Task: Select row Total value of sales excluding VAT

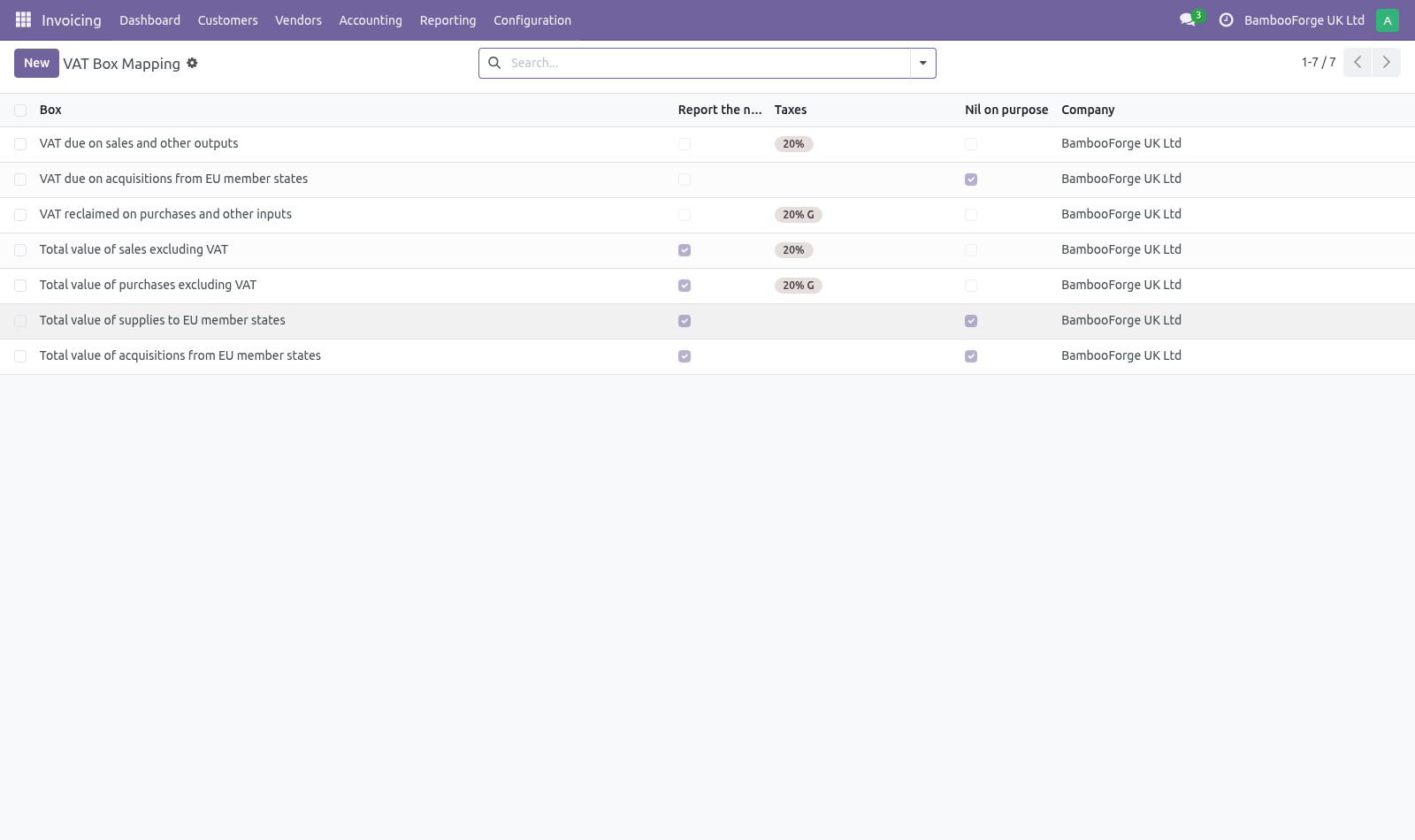Action: (x=20, y=250)
